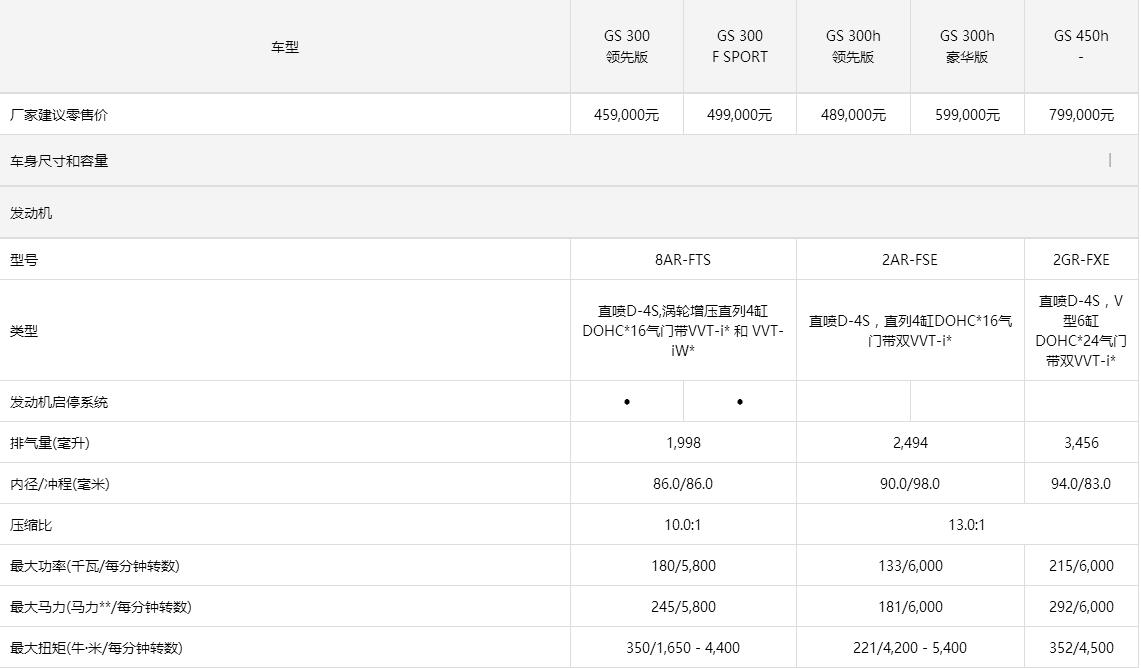Click the start-stop bullet under GS 300 领先版
The width and height of the screenshot is (1141, 668).
(x=627, y=402)
